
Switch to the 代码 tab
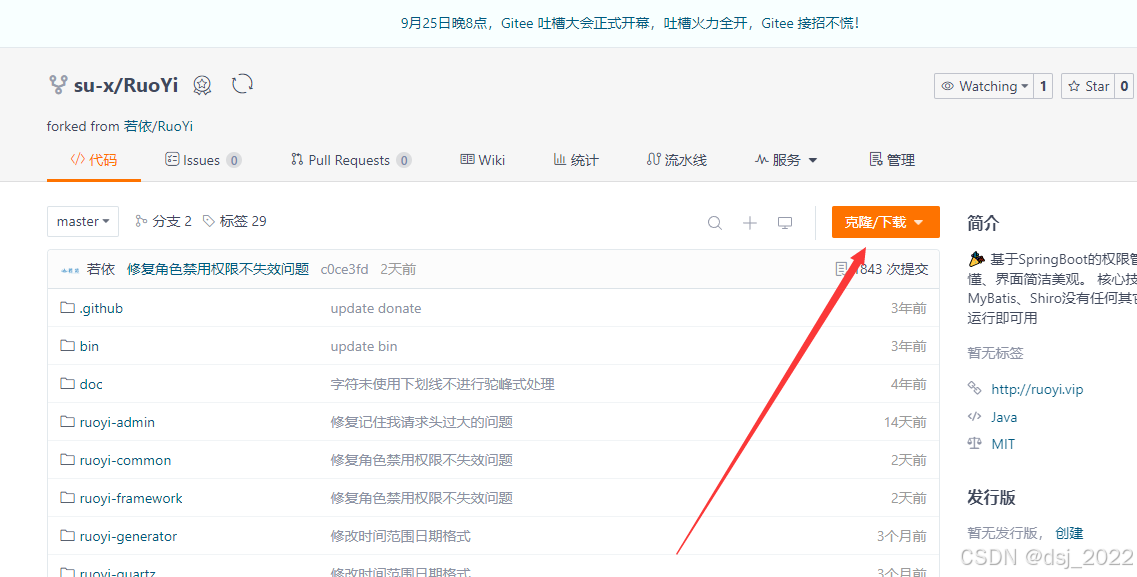coord(94,159)
